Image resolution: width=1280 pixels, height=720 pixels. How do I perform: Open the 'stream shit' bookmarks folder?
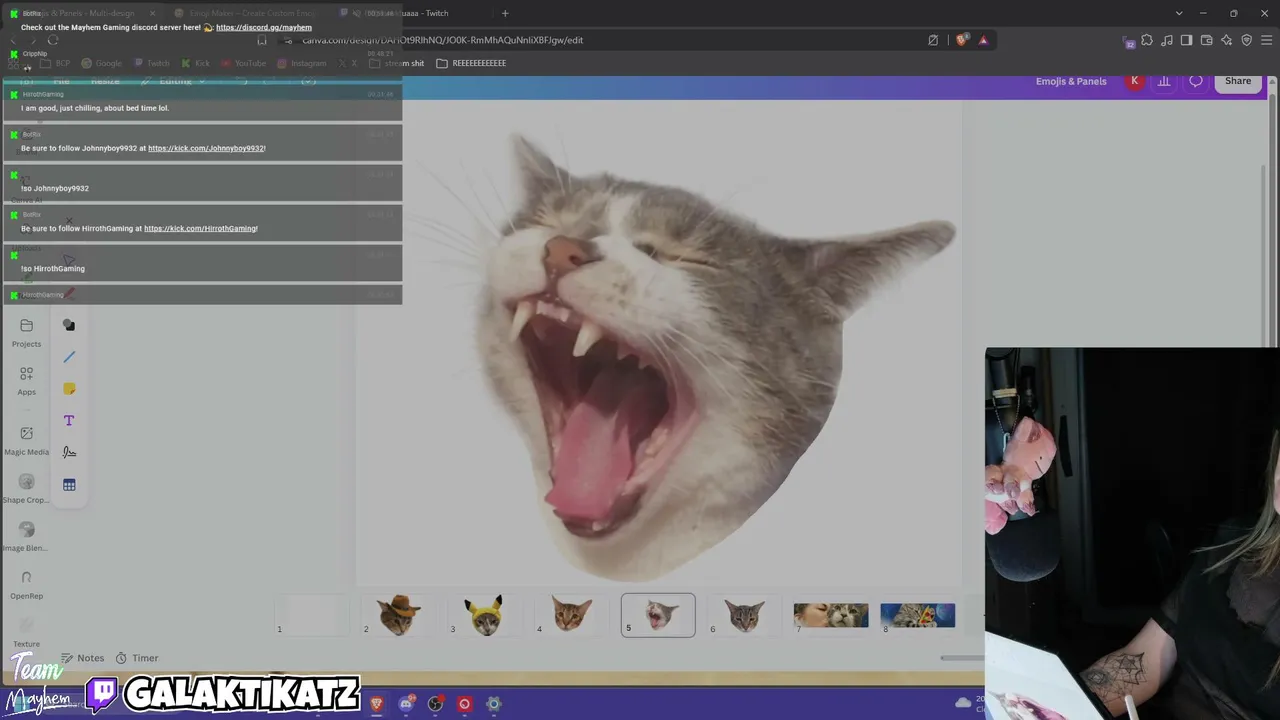pos(396,63)
